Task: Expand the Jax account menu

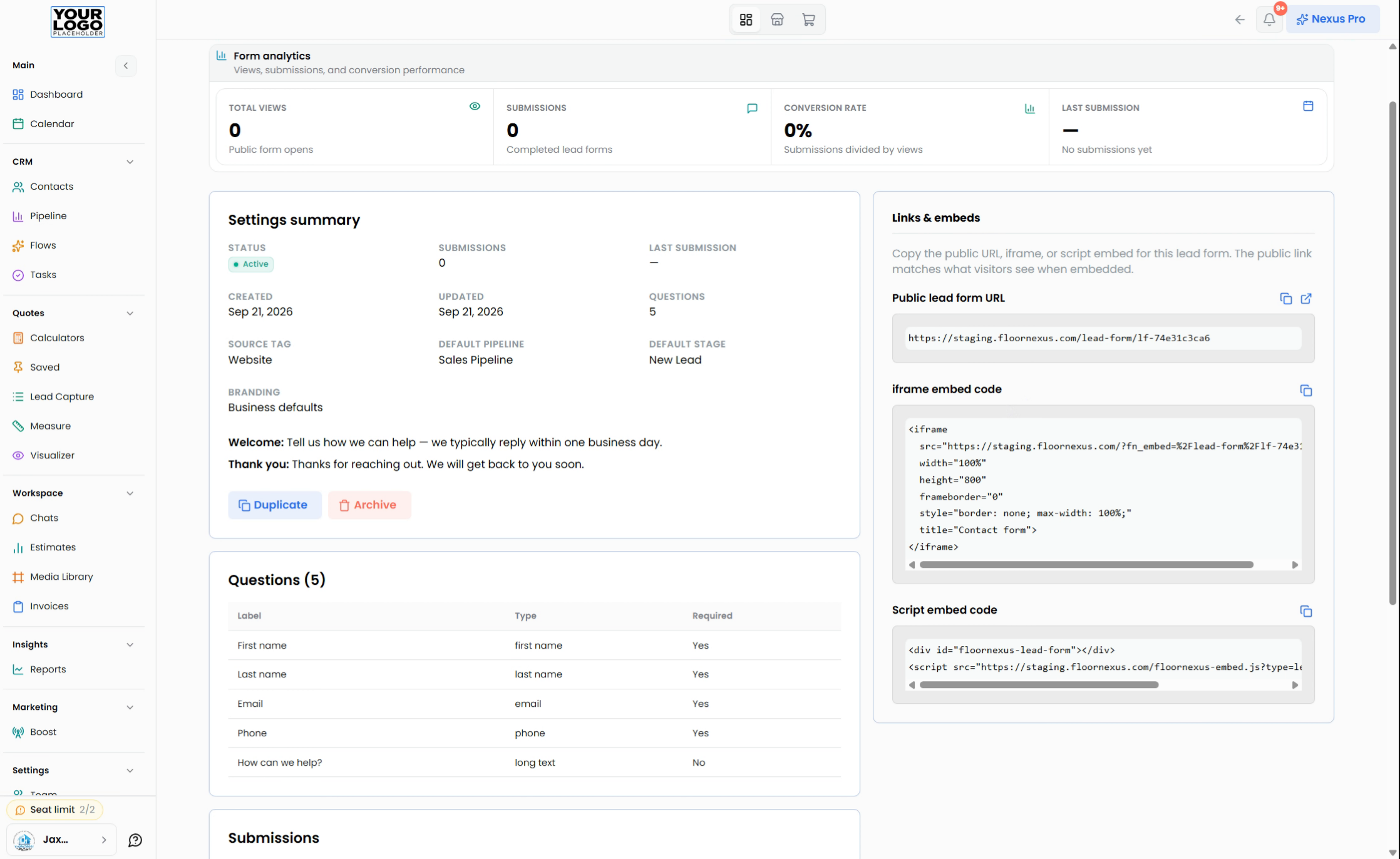Action: [61, 840]
